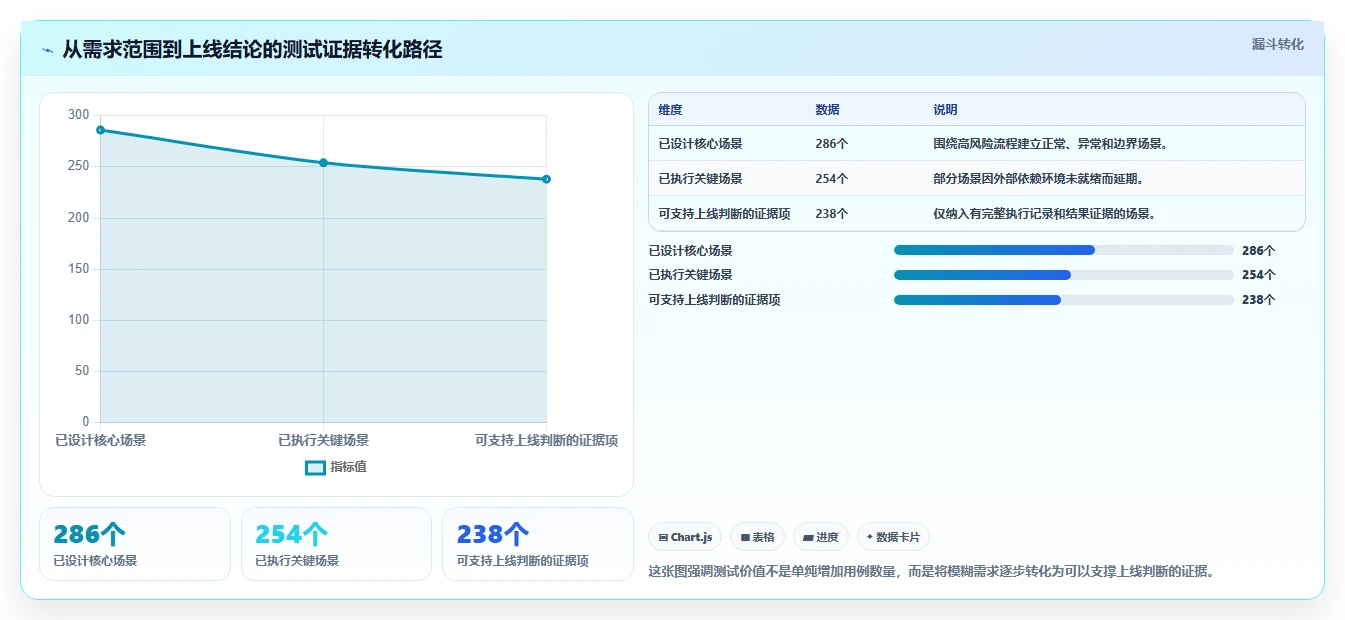Click table value 286个
This screenshot has width=1345, height=620.
pyautogui.click(x=832, y=144)
